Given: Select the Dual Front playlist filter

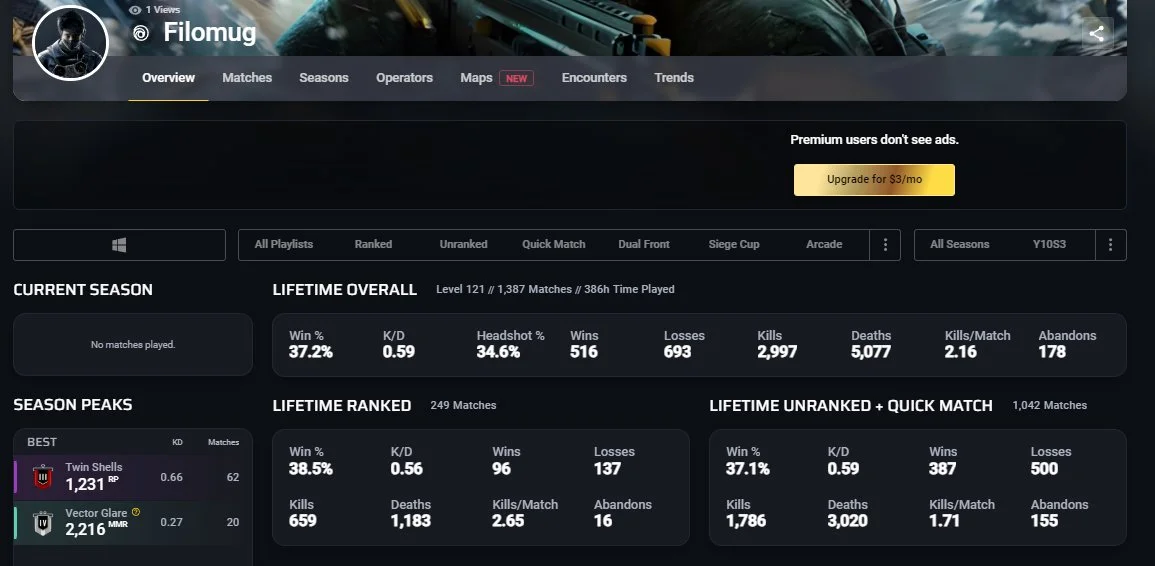Looking at the screenshot, I should 644,244.
